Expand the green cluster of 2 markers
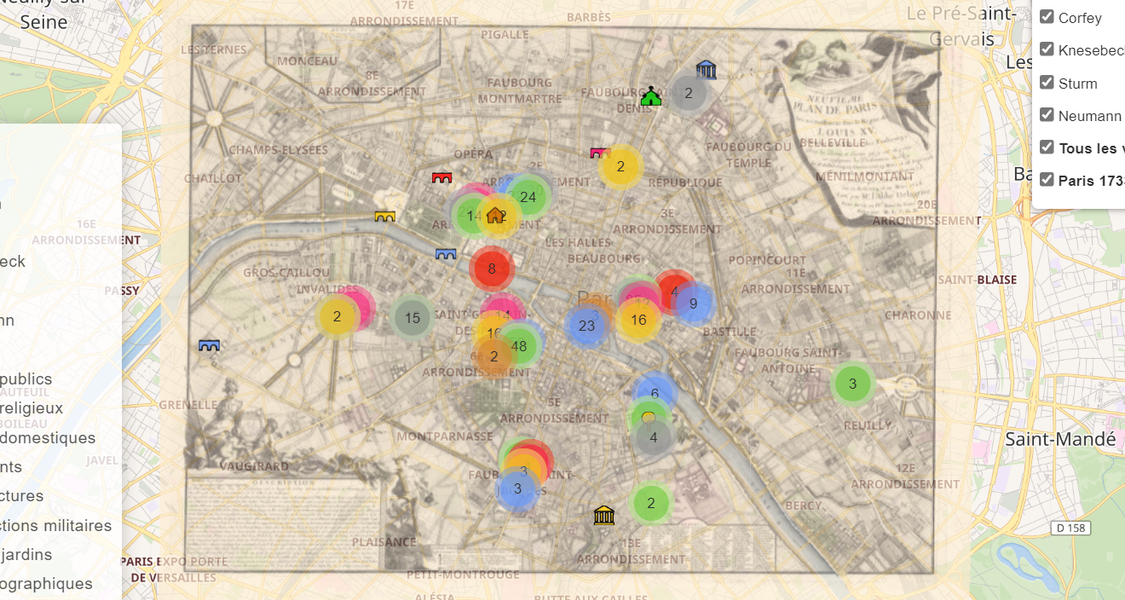Image resolution: width=1125 pixels, height=600 pixels. 651,503
